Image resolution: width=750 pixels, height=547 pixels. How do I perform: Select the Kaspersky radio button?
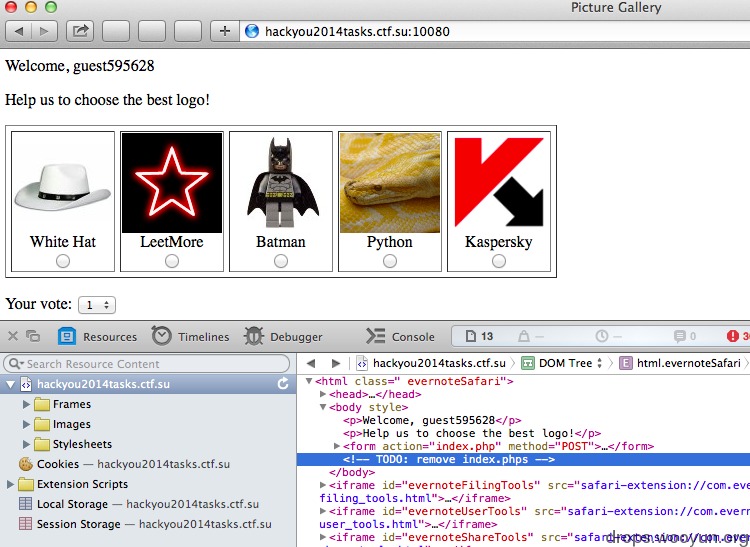tap(499, 261)
